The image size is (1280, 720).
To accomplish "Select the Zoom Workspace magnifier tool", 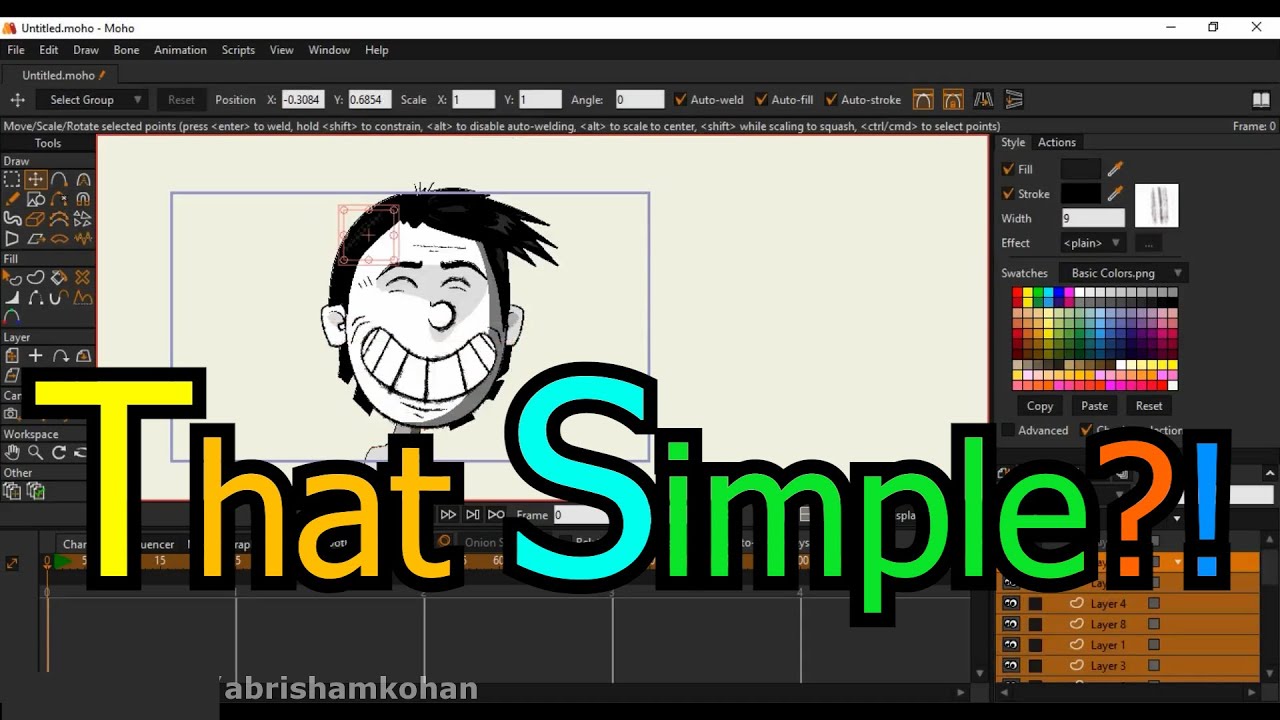I will point(35,453).
